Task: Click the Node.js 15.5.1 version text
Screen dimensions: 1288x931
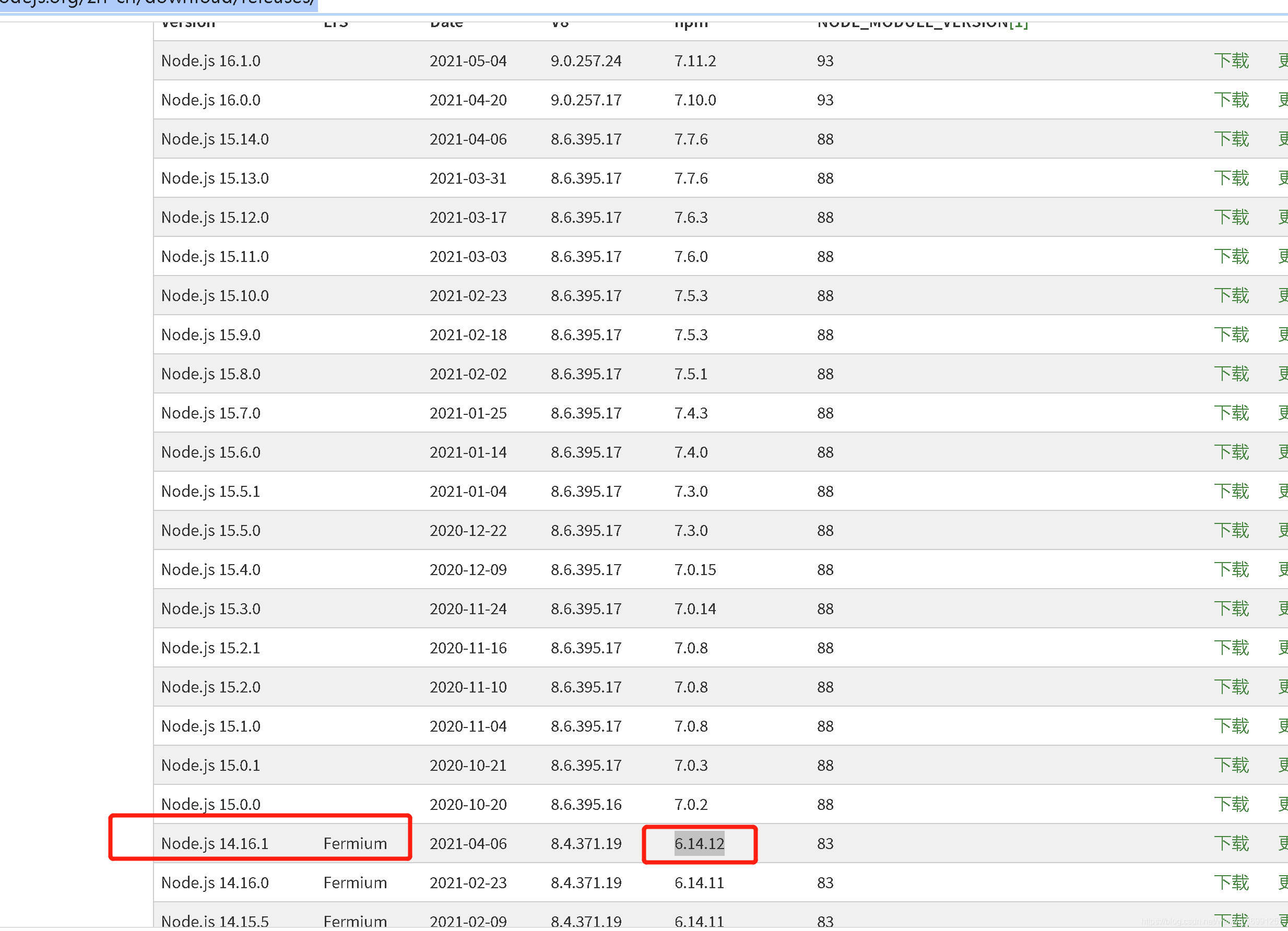Action: pos(211,492)
